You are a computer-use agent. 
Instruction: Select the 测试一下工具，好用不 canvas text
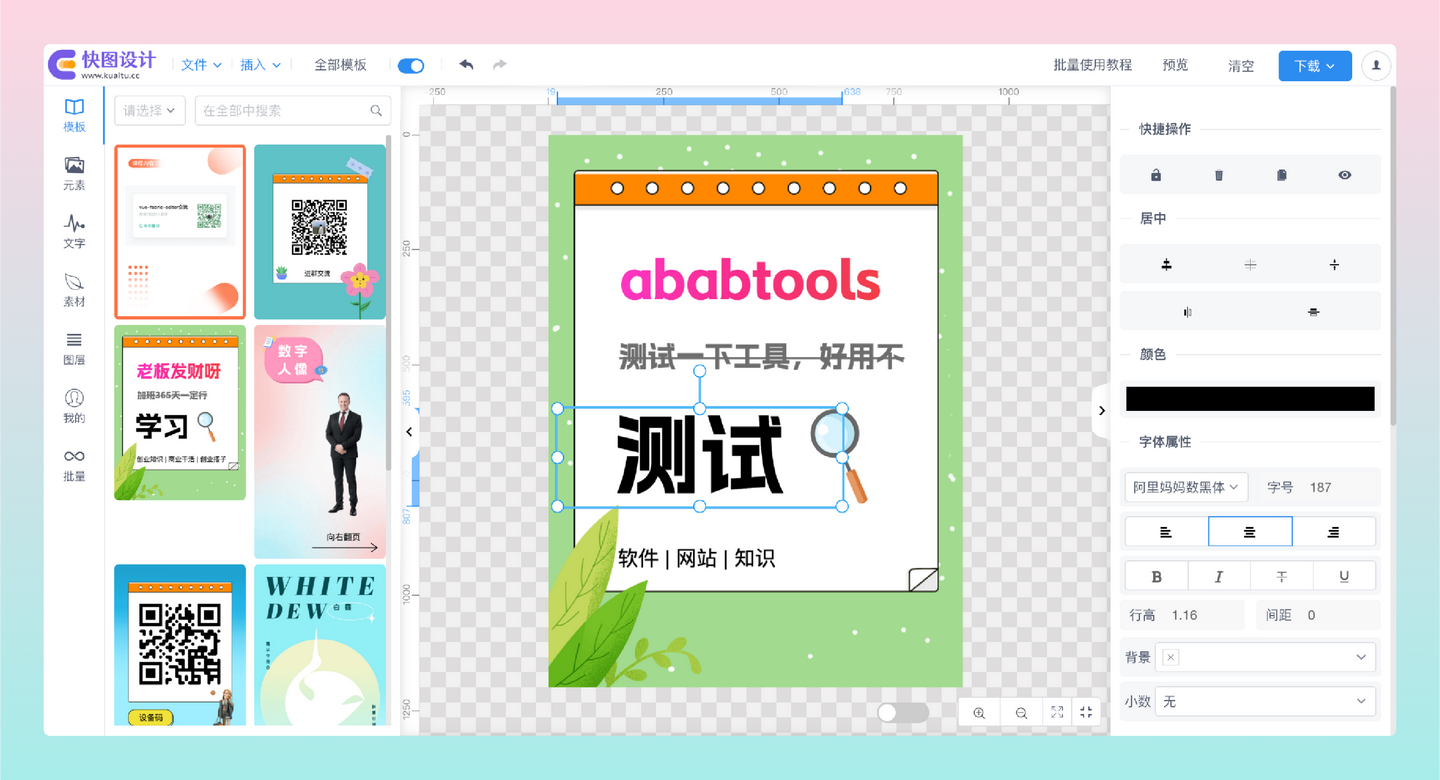[762, 356]
